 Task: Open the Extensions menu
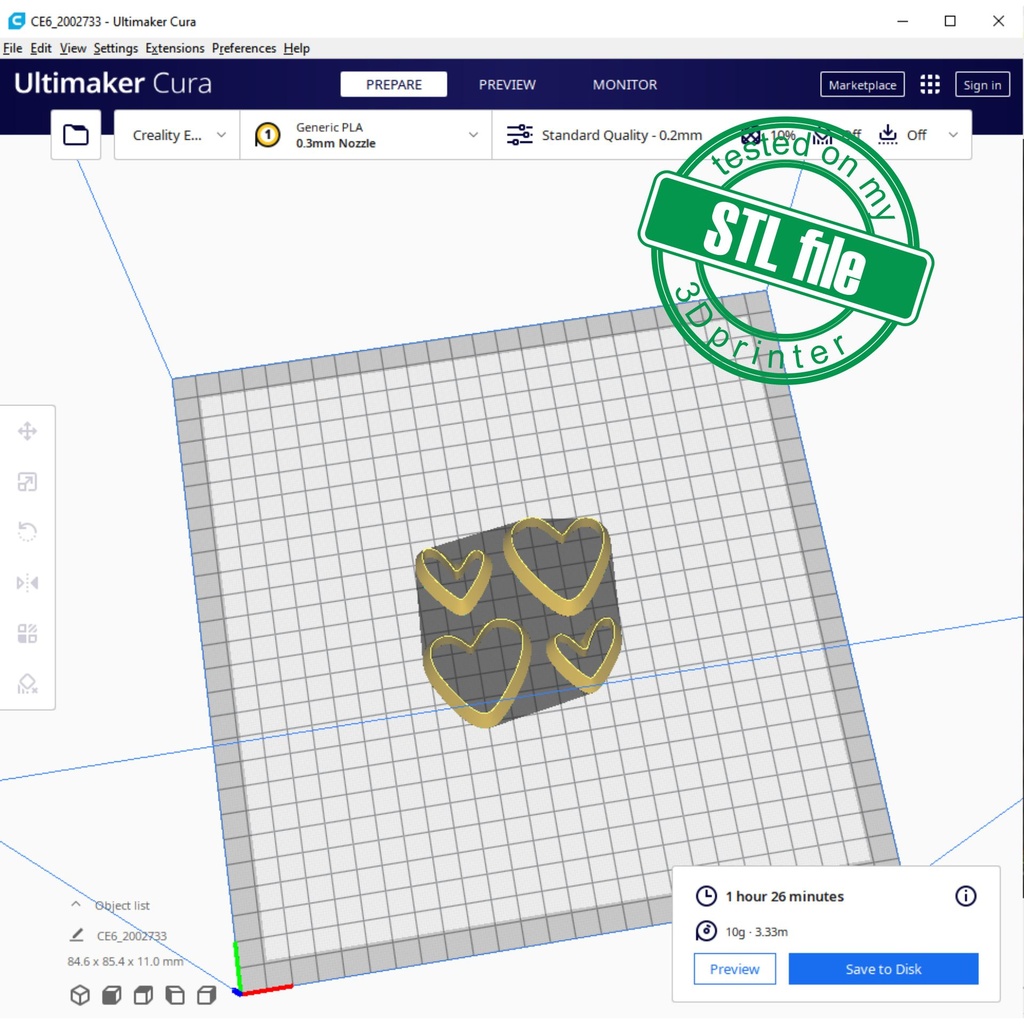point(174,48)
